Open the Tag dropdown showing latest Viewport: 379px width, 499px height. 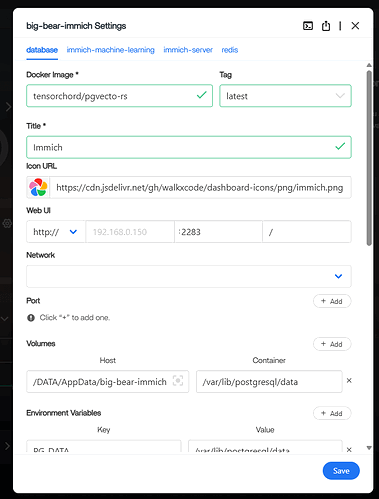(x=285, y=96)
